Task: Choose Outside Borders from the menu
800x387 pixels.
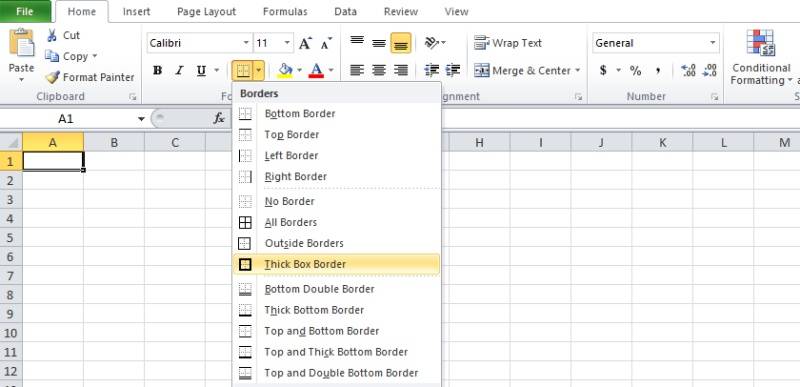Action: click(337, 243)
